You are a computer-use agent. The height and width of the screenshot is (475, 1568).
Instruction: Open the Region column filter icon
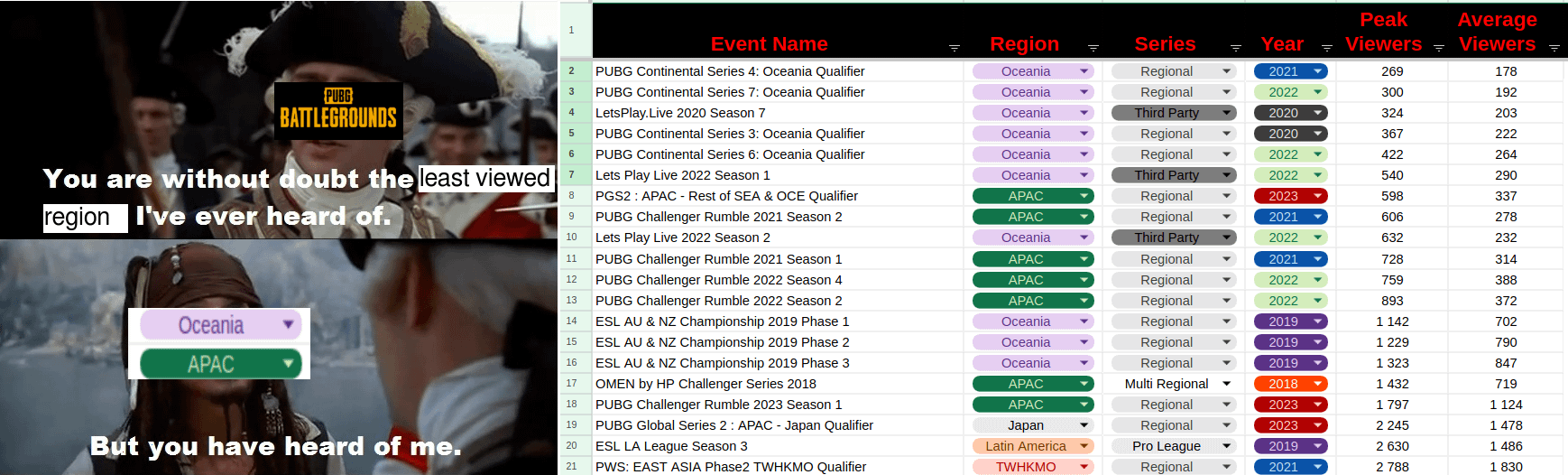pyautogui.click(x=1093, y=48)
